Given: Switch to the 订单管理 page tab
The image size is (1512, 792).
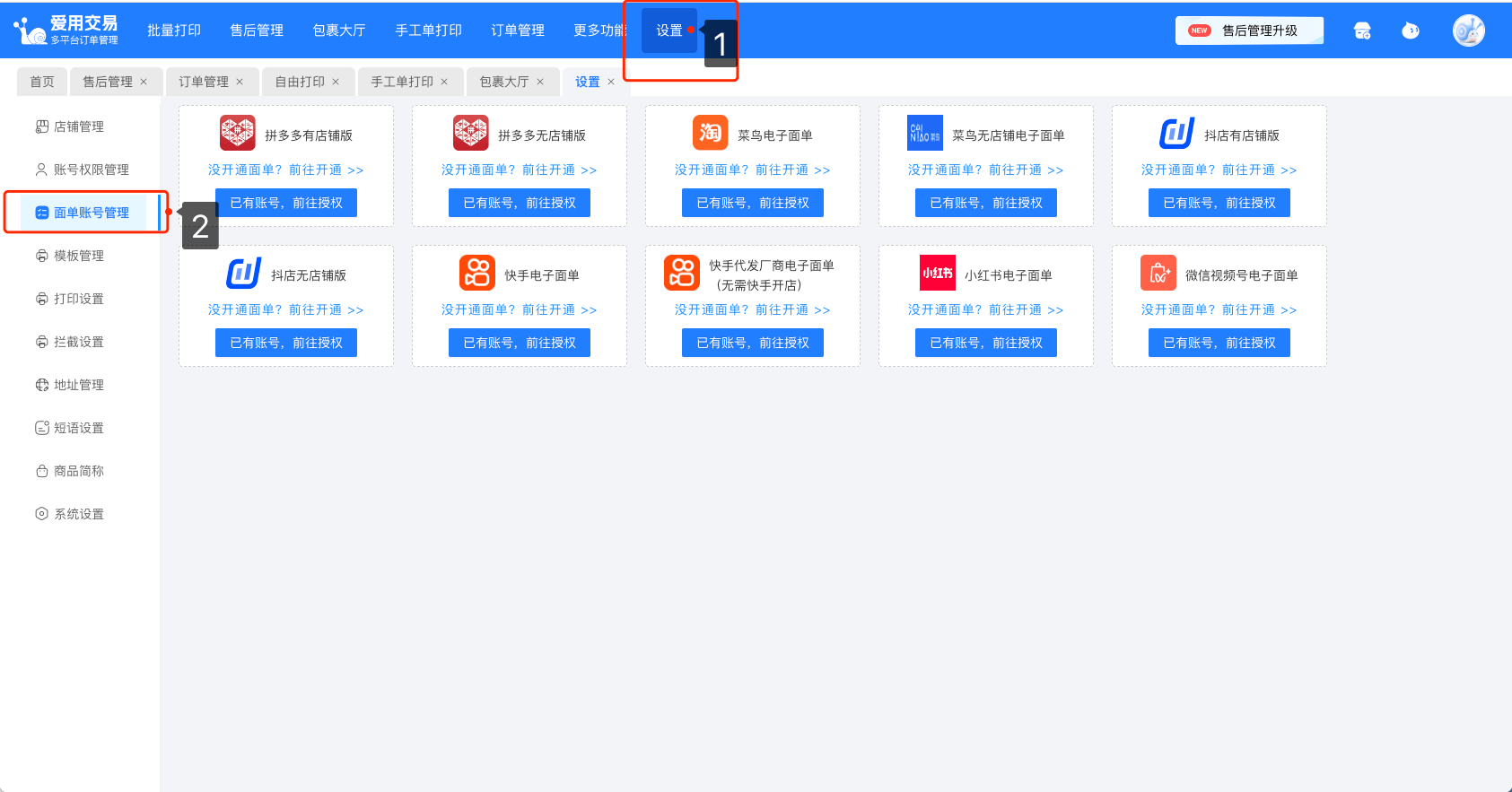Looking at the screenshot, I should click(x=204, y=82).
